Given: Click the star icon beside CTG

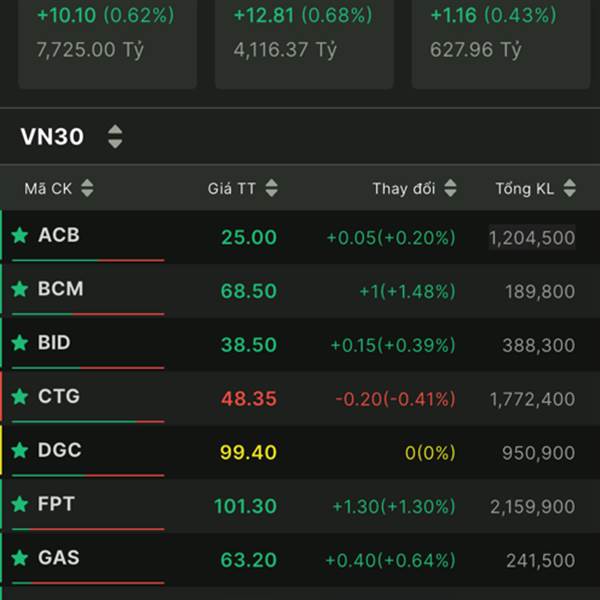Looking at the screenshot, I should pyautogui.click(x=20, y=397).
